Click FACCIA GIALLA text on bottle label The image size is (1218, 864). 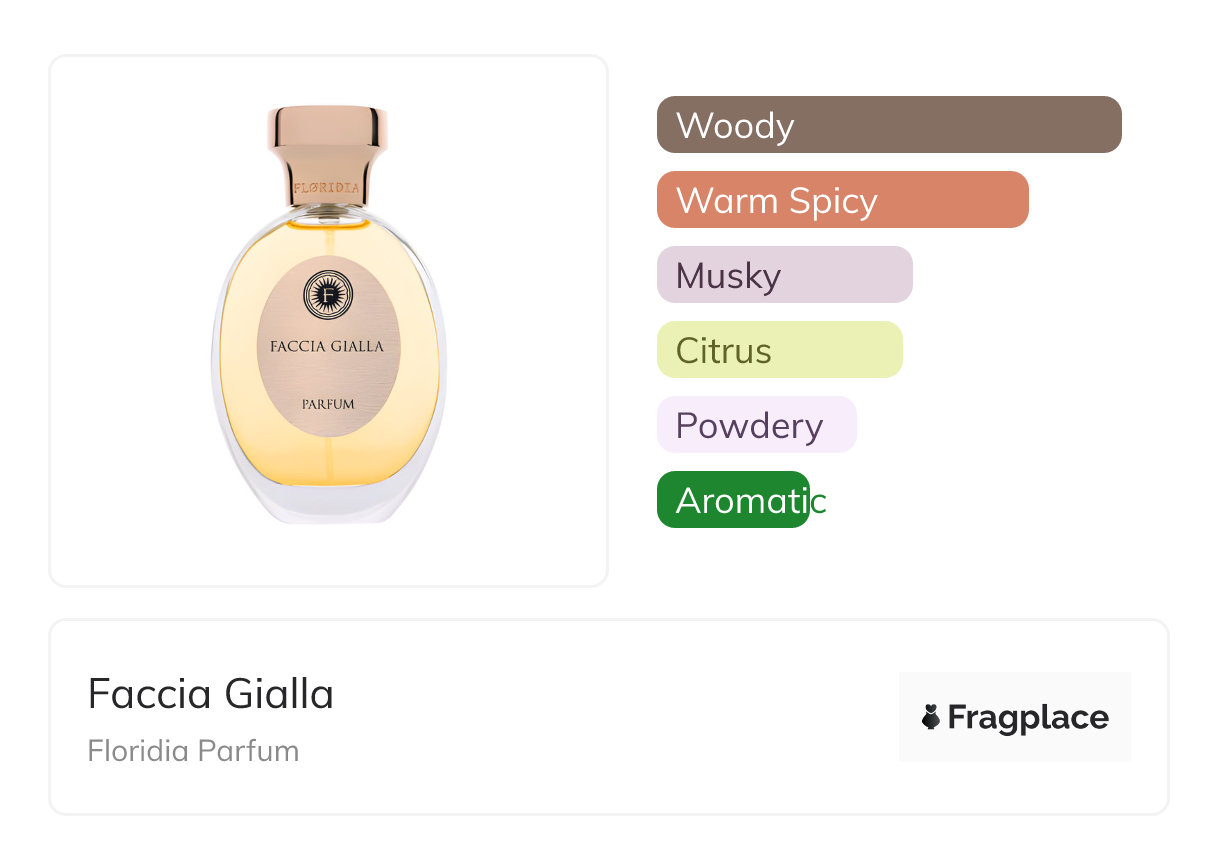click(x=327, y=347)
